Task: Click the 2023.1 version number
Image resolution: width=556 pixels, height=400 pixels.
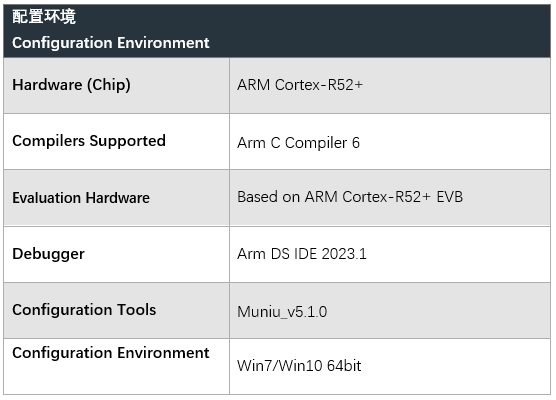Action: 344,254
